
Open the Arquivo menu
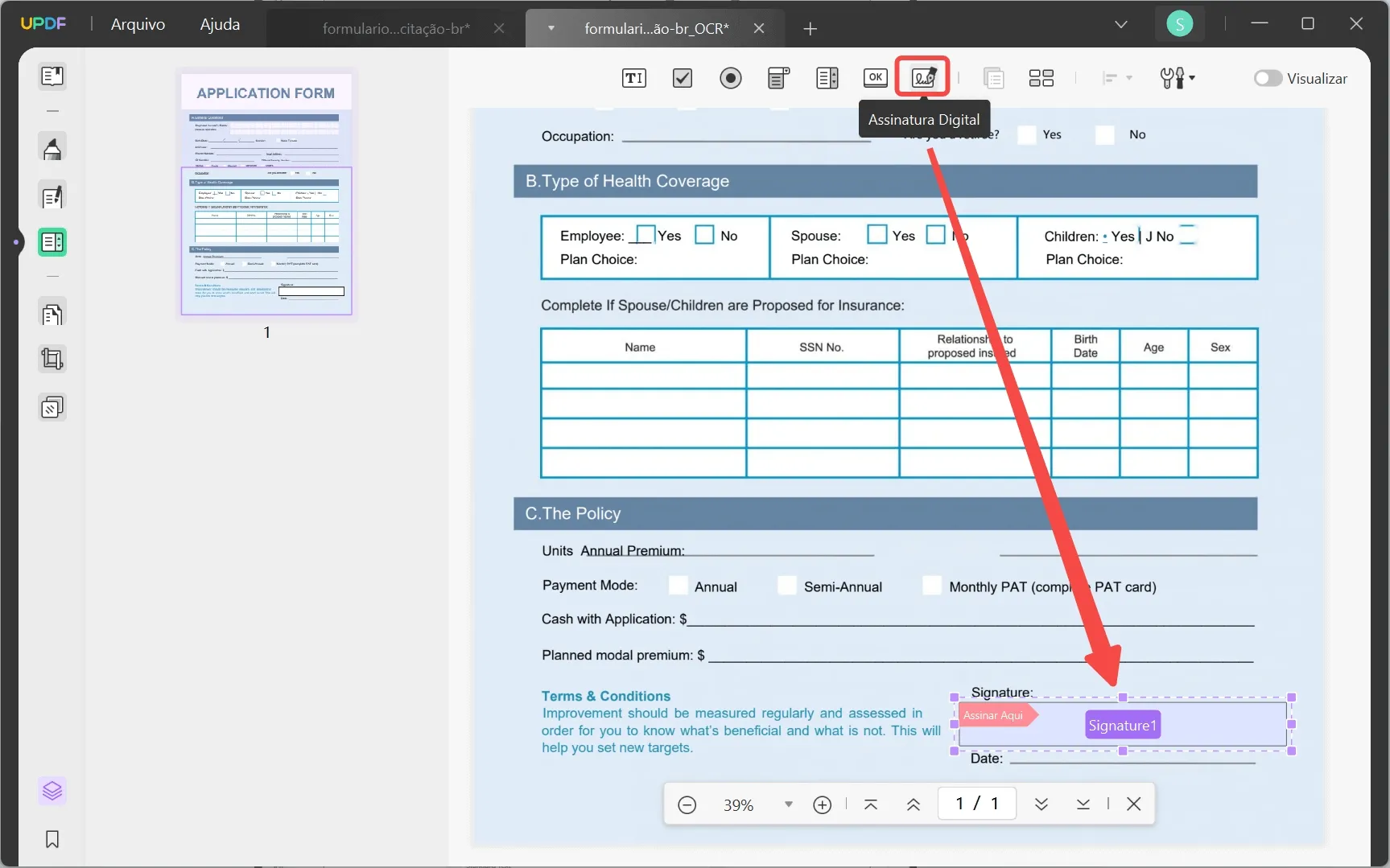tap(138, 24)
